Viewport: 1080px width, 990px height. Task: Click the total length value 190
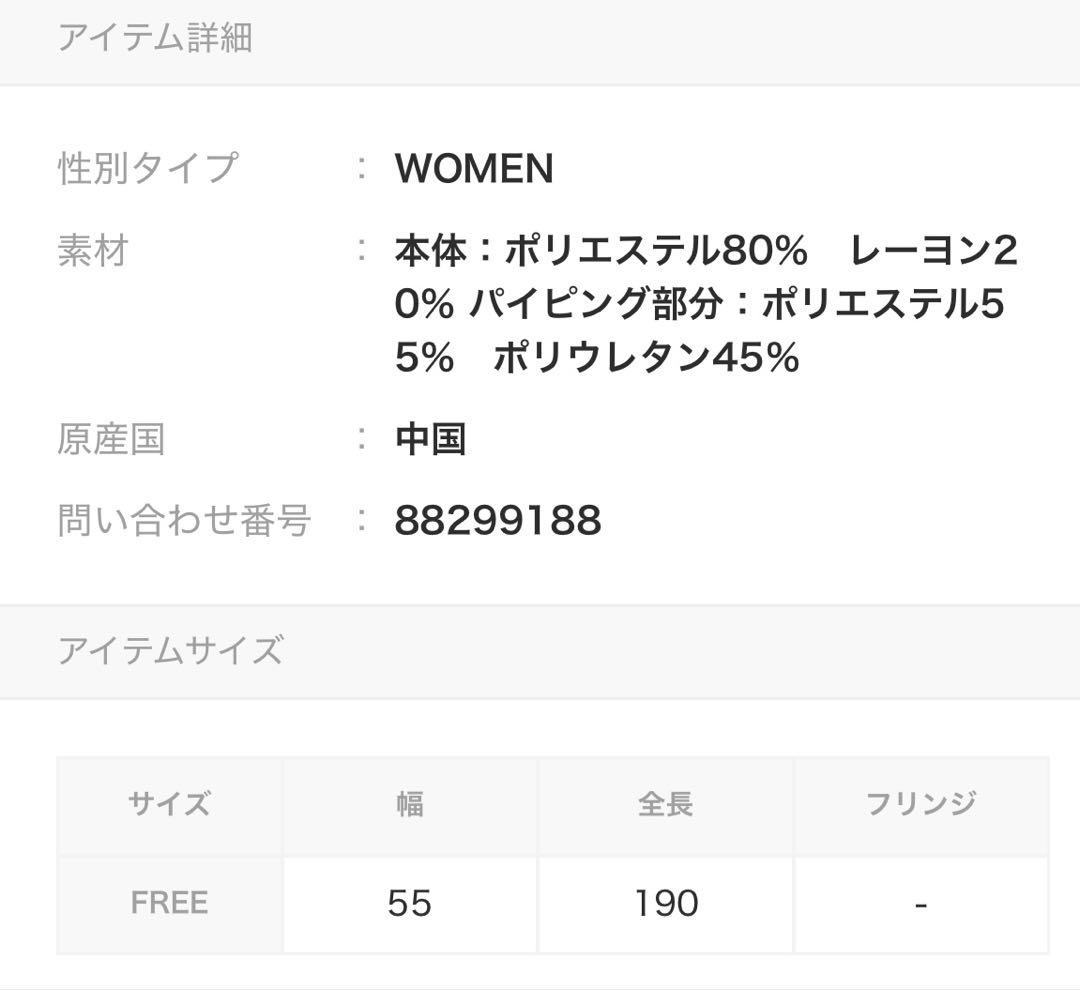(x=665, y=903)
